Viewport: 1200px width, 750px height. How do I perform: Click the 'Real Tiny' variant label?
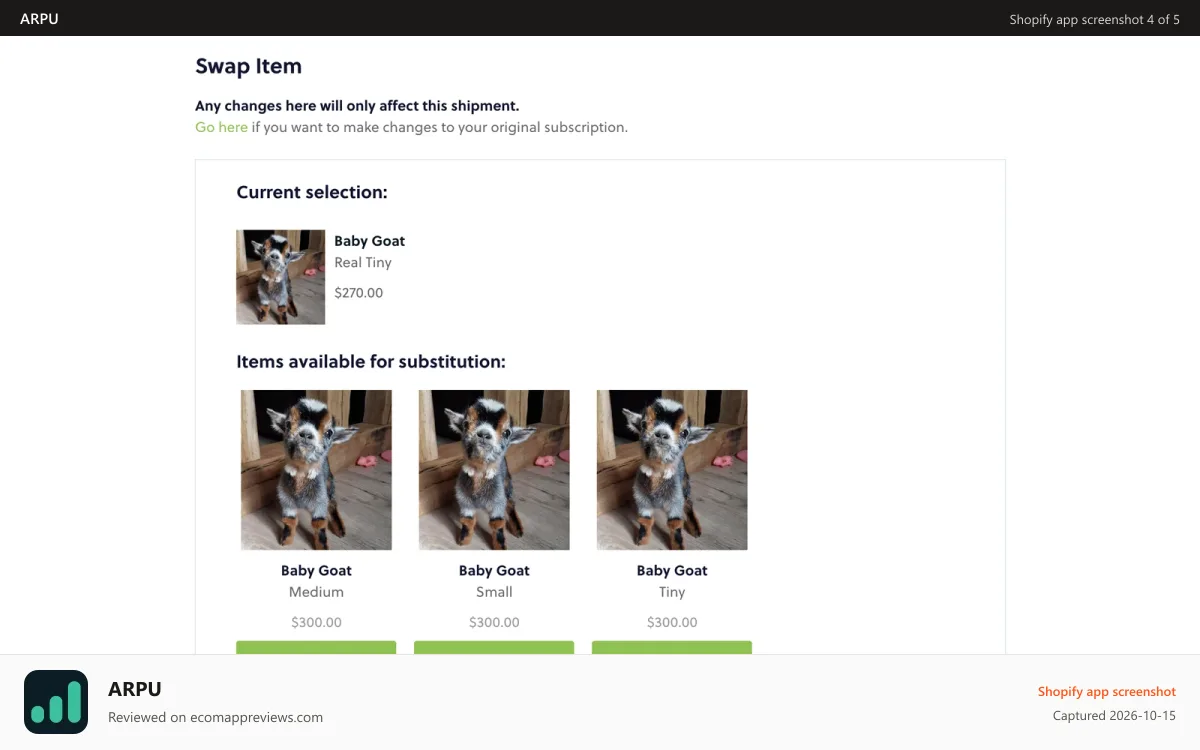363,262
